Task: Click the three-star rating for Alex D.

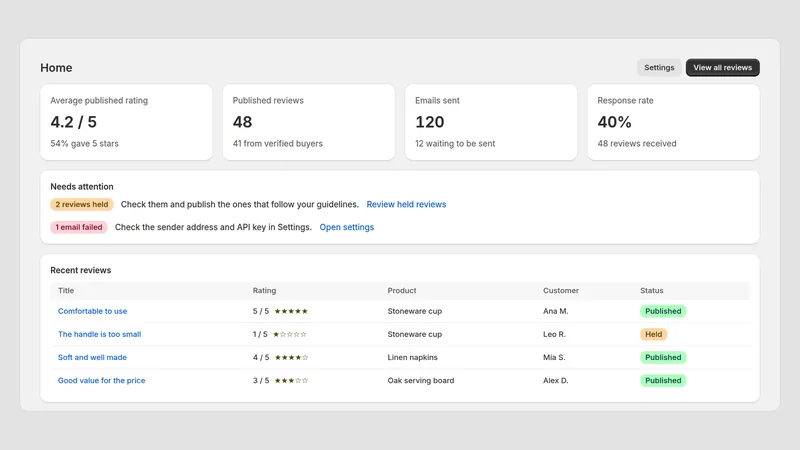Action: click(291, 380)
